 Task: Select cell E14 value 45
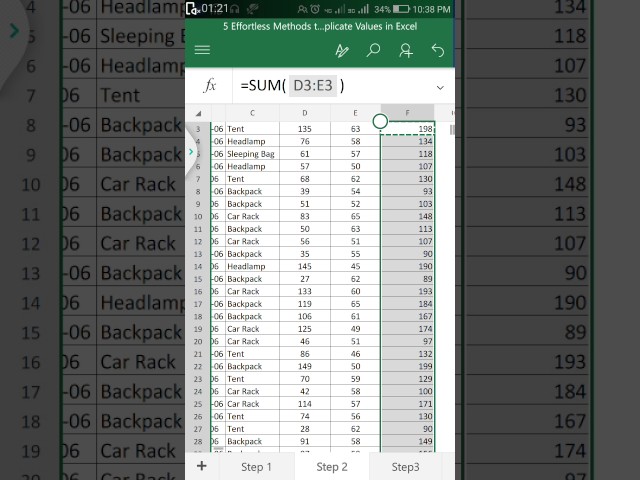coord(355,267)
